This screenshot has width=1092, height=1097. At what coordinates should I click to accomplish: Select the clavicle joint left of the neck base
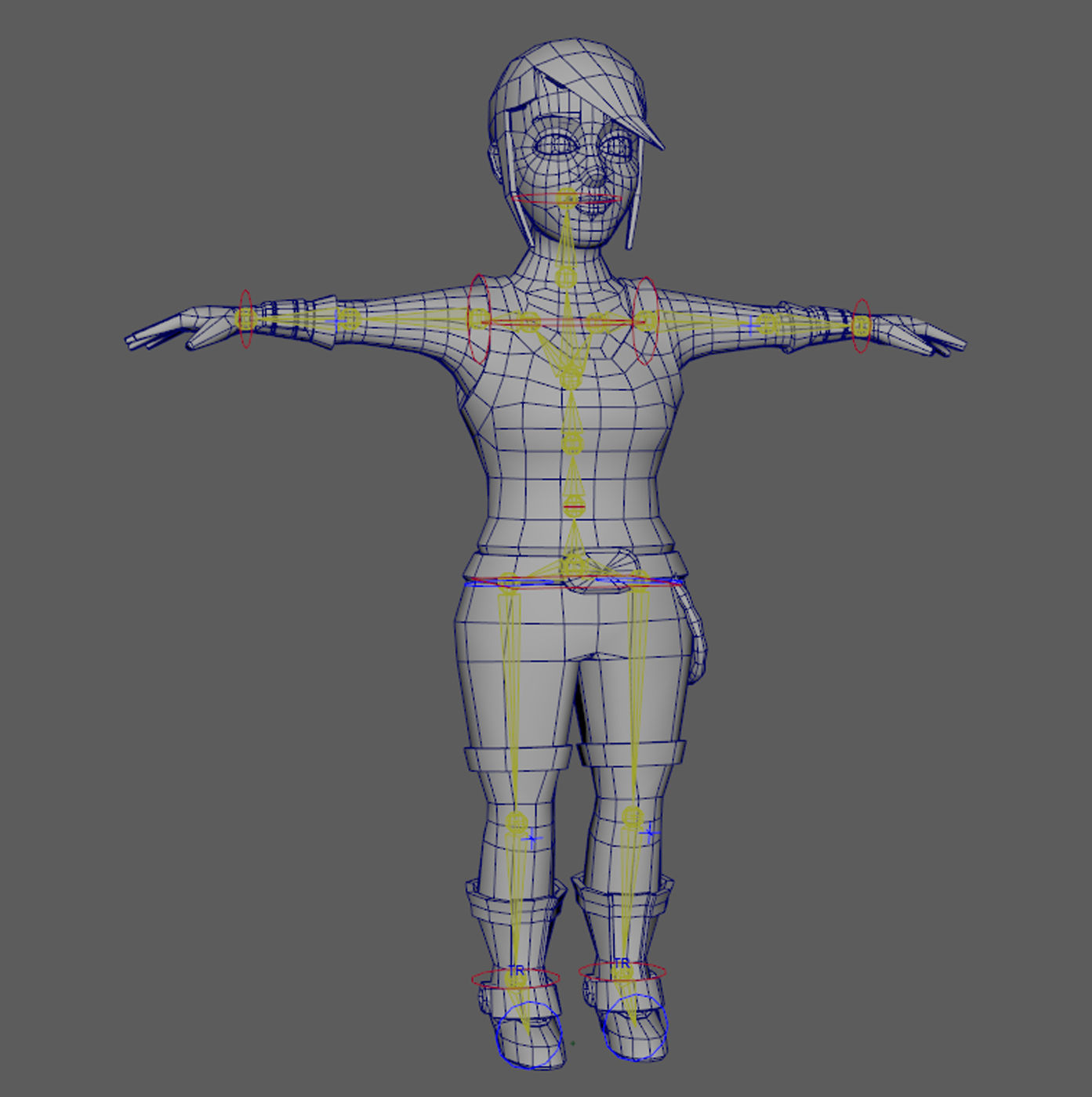(x=529, y=322)
